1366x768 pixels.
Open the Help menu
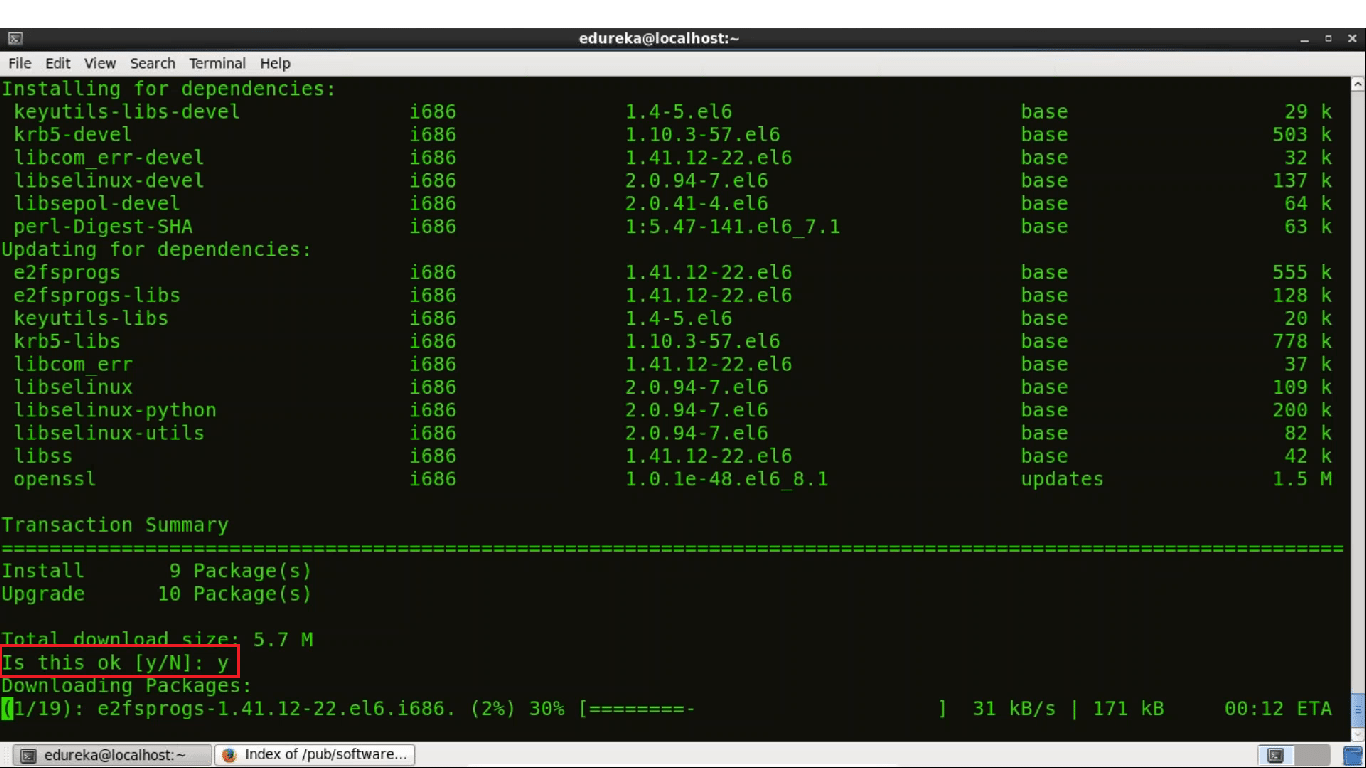click(x=275, y=63)
